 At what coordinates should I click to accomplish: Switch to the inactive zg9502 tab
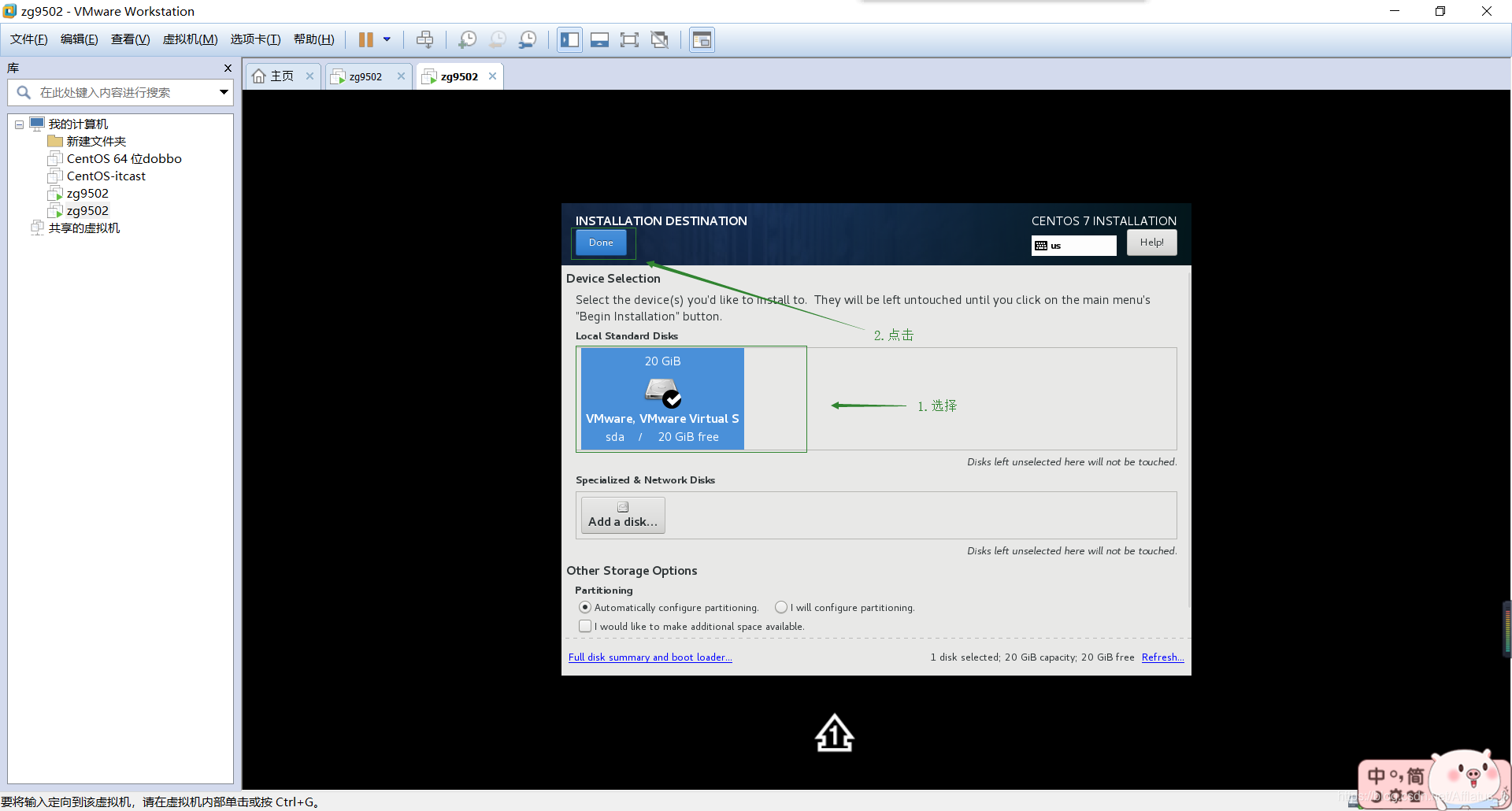click(x=365, y=76)
